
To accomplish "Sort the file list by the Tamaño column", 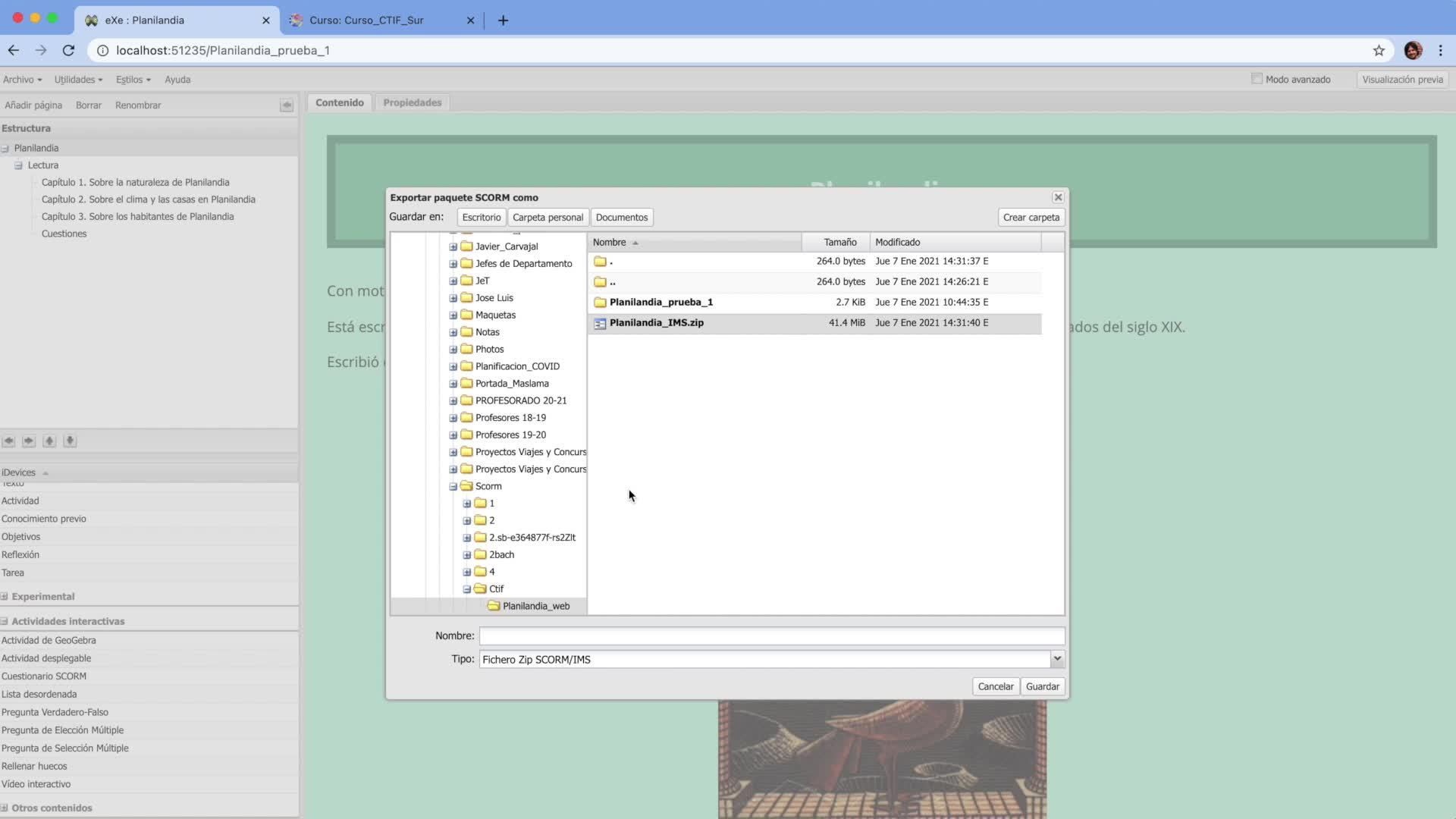I will (839, 242).
